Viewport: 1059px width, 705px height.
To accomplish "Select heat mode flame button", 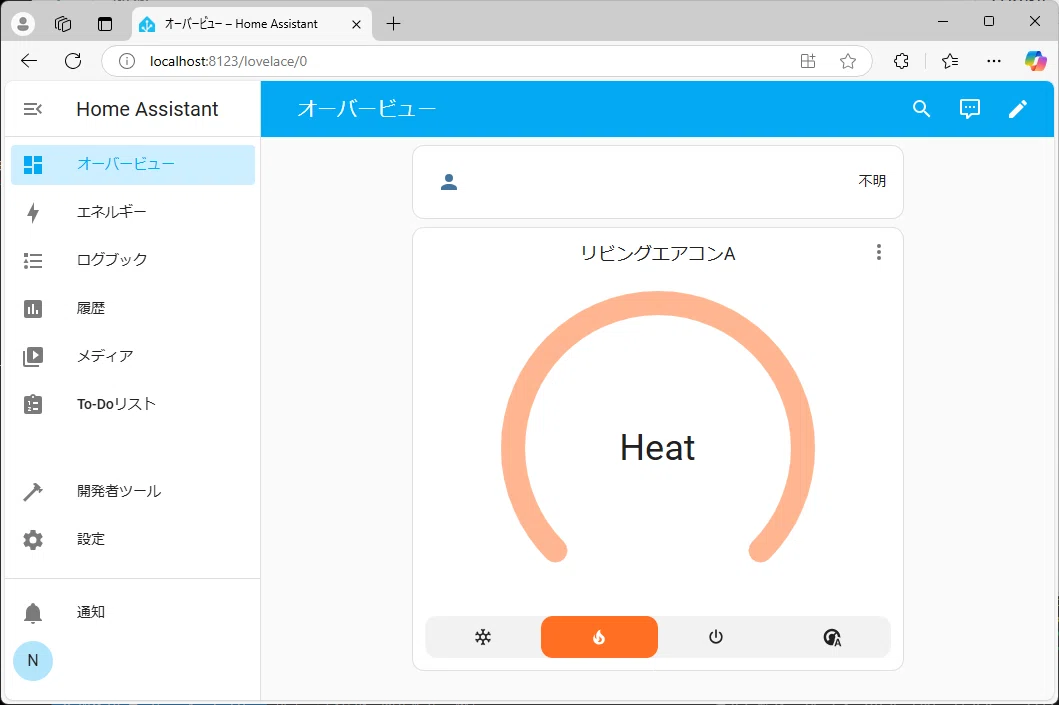I will coord(599,637).
